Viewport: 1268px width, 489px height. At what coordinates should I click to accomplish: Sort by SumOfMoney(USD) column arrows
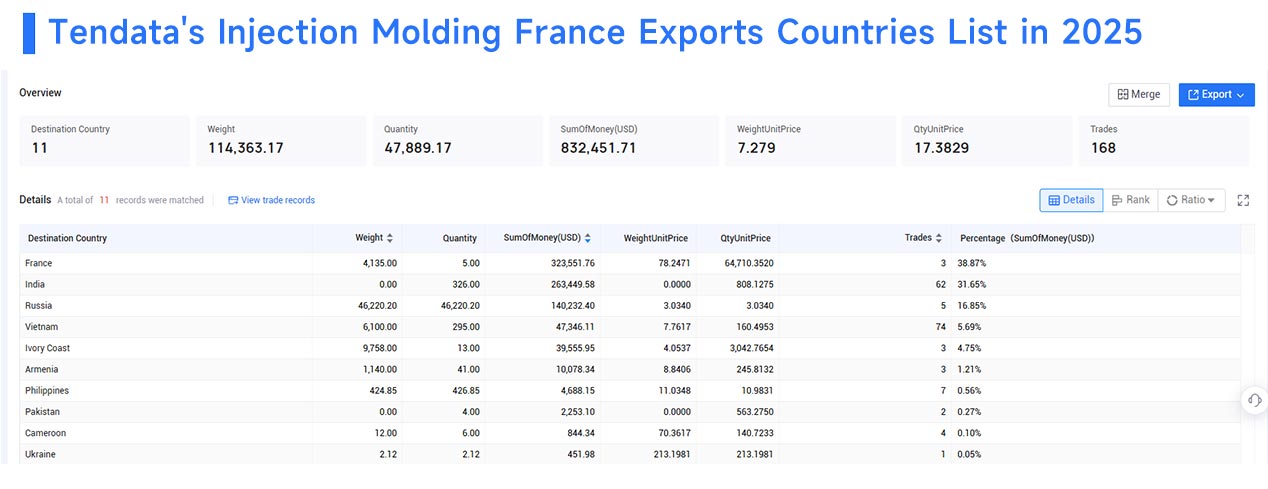588,238
